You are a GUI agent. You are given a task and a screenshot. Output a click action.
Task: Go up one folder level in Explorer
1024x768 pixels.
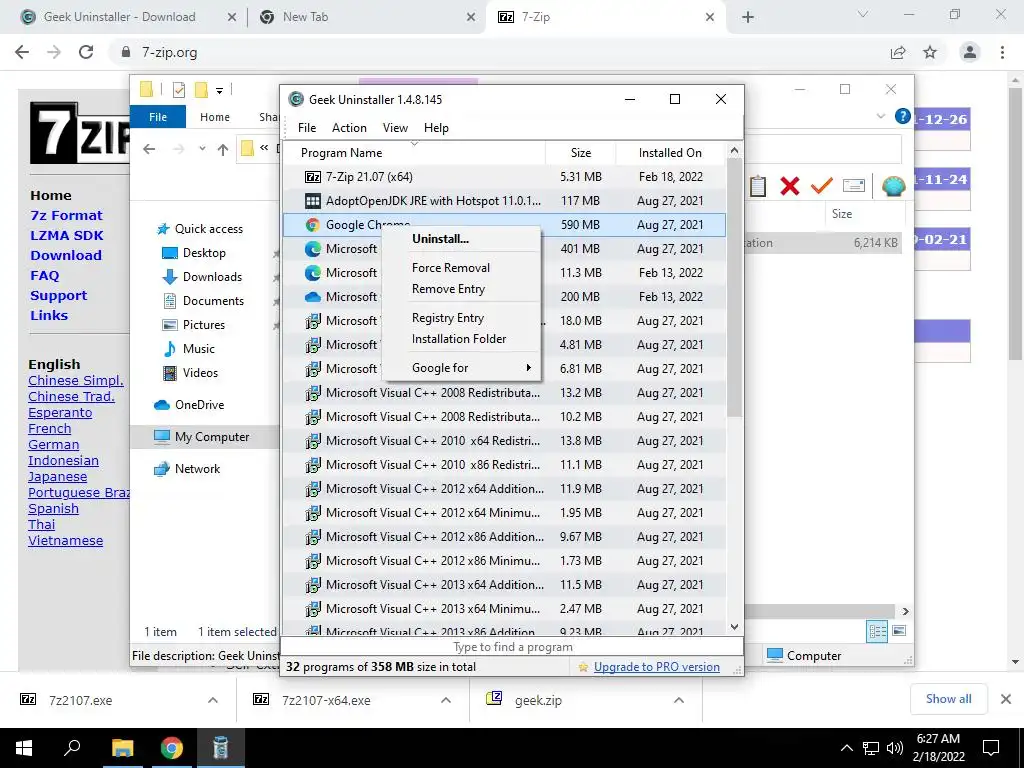pos(223,150)
